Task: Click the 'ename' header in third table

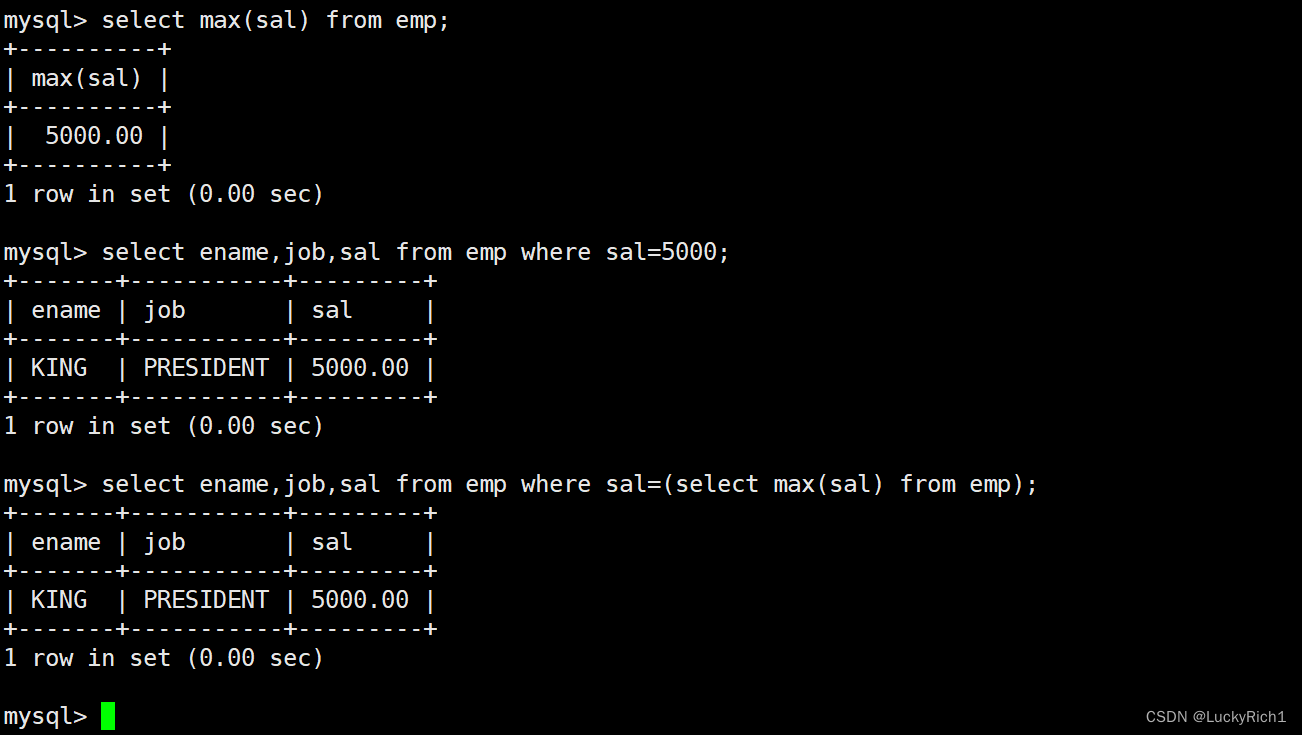Action: tap(66, 542)
